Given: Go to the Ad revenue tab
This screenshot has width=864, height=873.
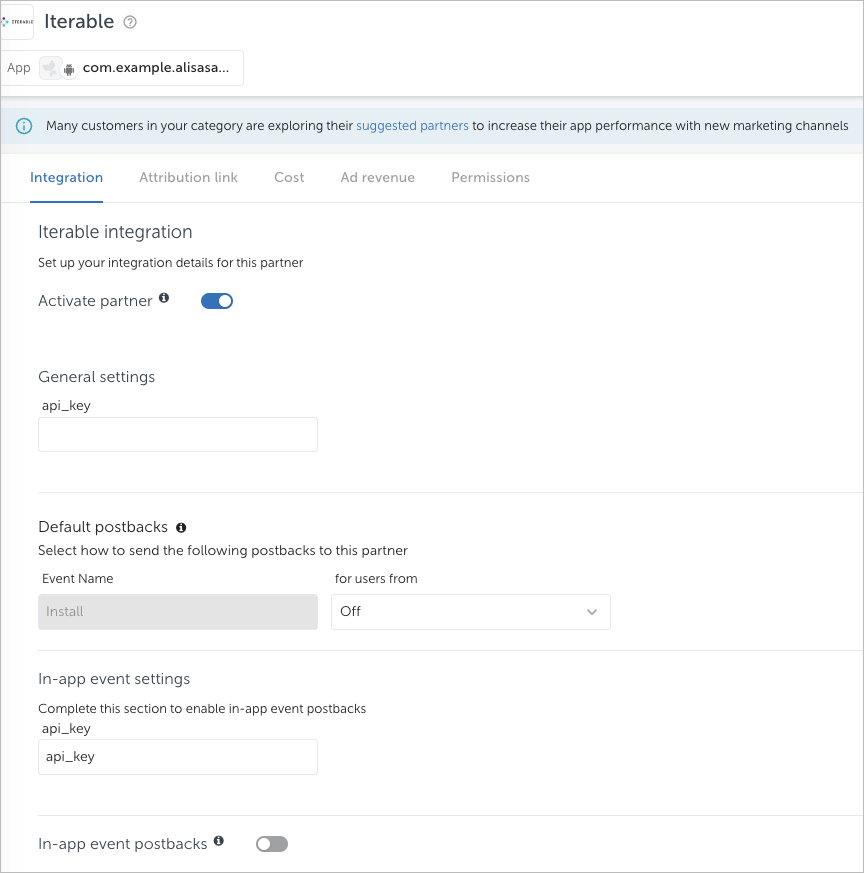Looking at the screenshot, I should (x=377, y=178).
